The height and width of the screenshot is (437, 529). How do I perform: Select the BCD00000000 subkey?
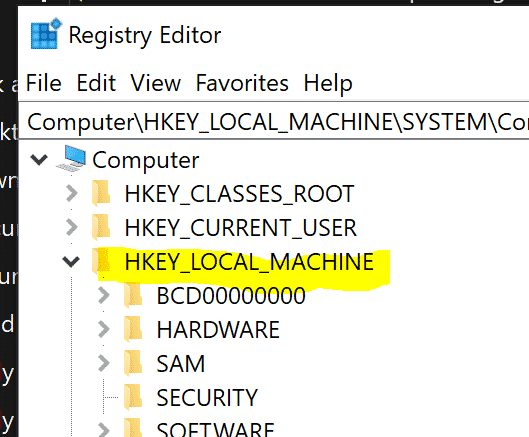(x=231, y=296)
